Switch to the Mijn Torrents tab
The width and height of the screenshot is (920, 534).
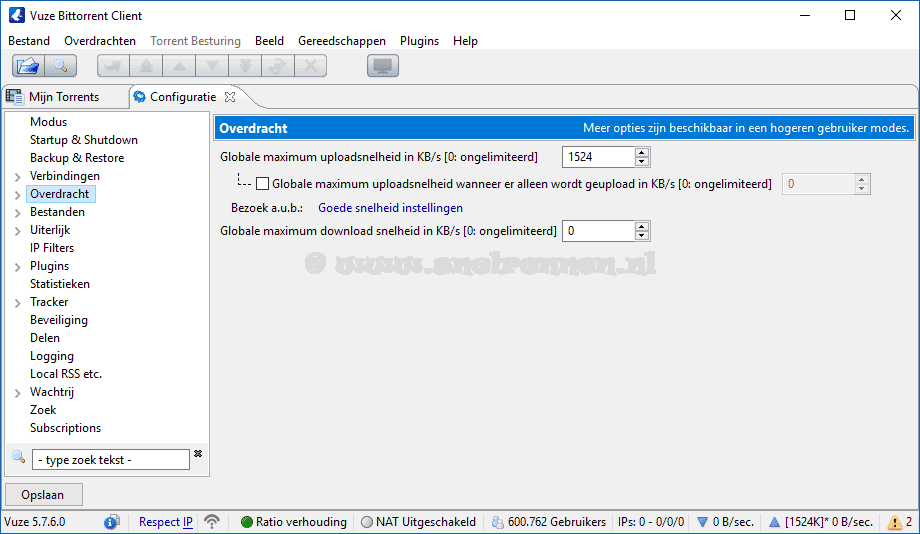64,97
